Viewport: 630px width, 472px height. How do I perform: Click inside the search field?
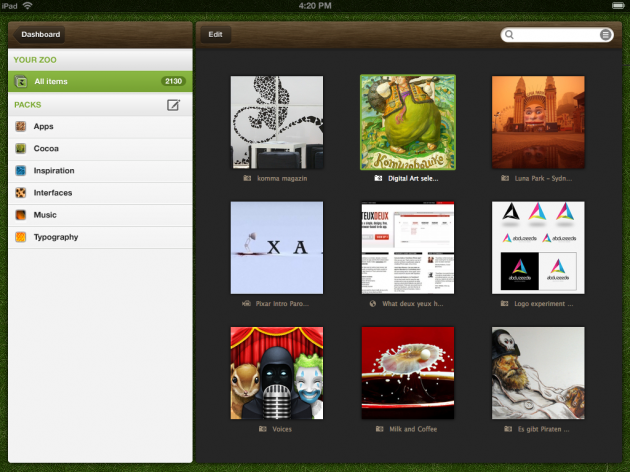[x=557, y=35]
